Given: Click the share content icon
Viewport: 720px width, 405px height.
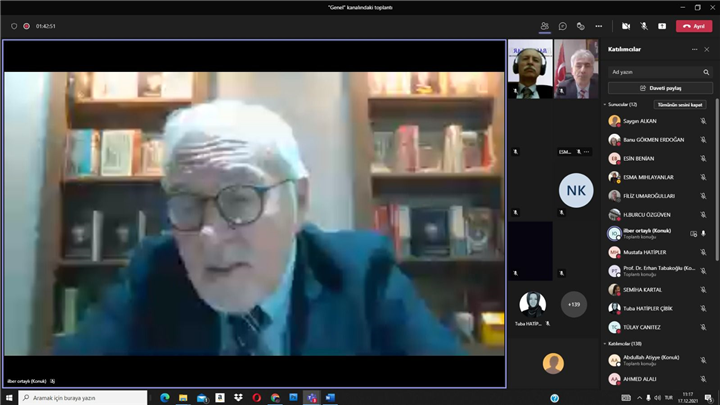Looking at the screenshot, I should [x=661, y=26].
